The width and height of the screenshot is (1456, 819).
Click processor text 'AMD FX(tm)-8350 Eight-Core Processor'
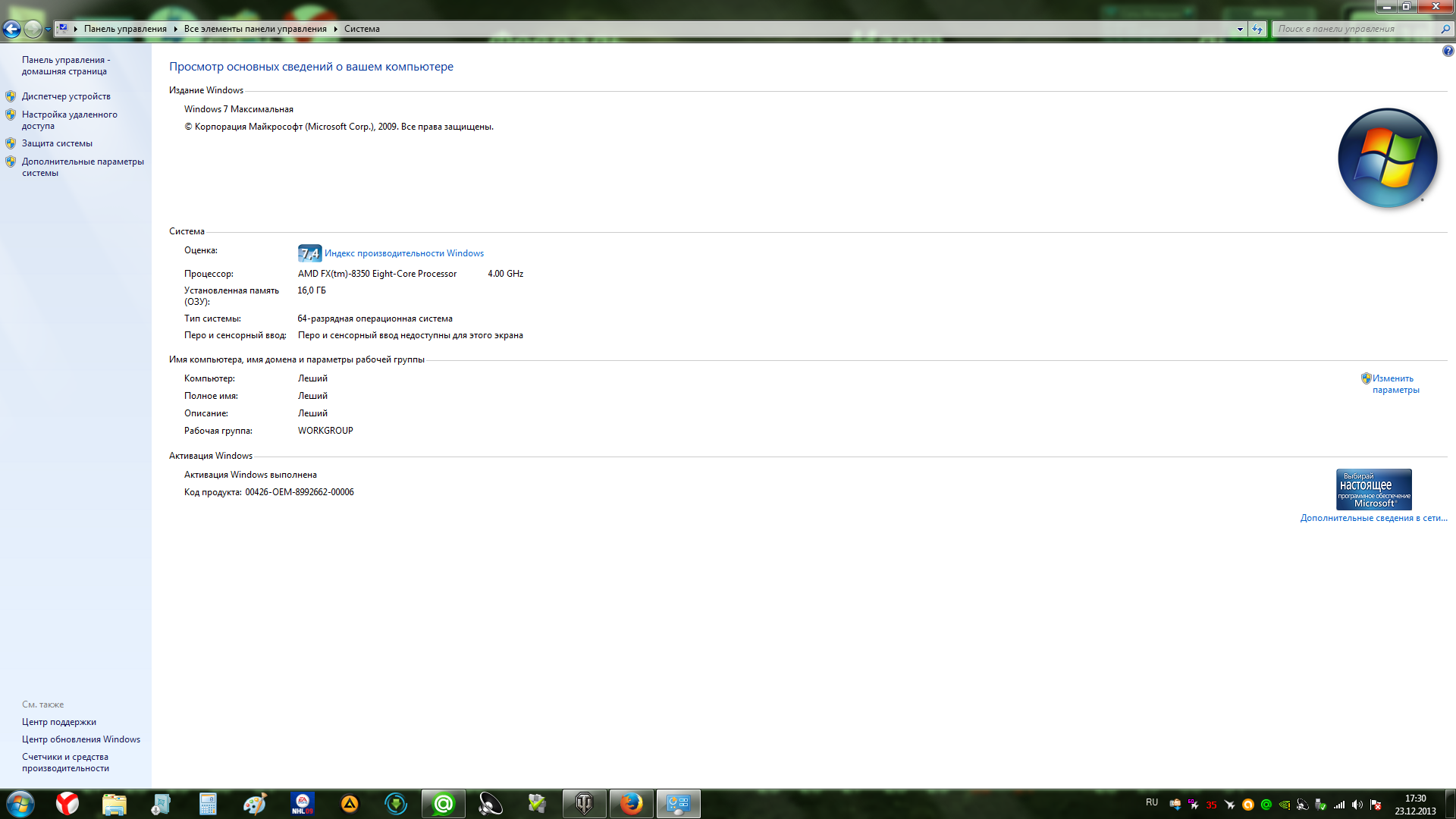377,274
